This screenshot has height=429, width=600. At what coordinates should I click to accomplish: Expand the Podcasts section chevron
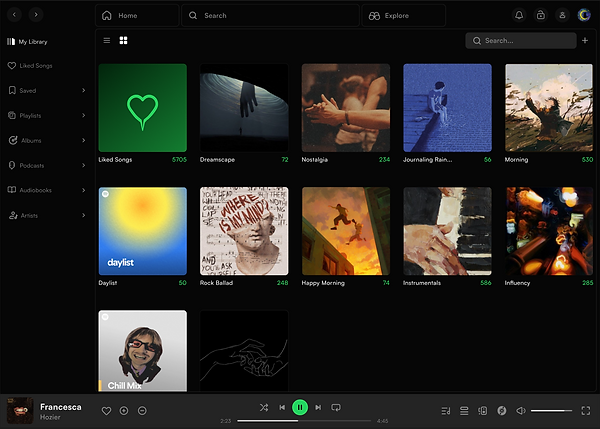pos(83,165)
